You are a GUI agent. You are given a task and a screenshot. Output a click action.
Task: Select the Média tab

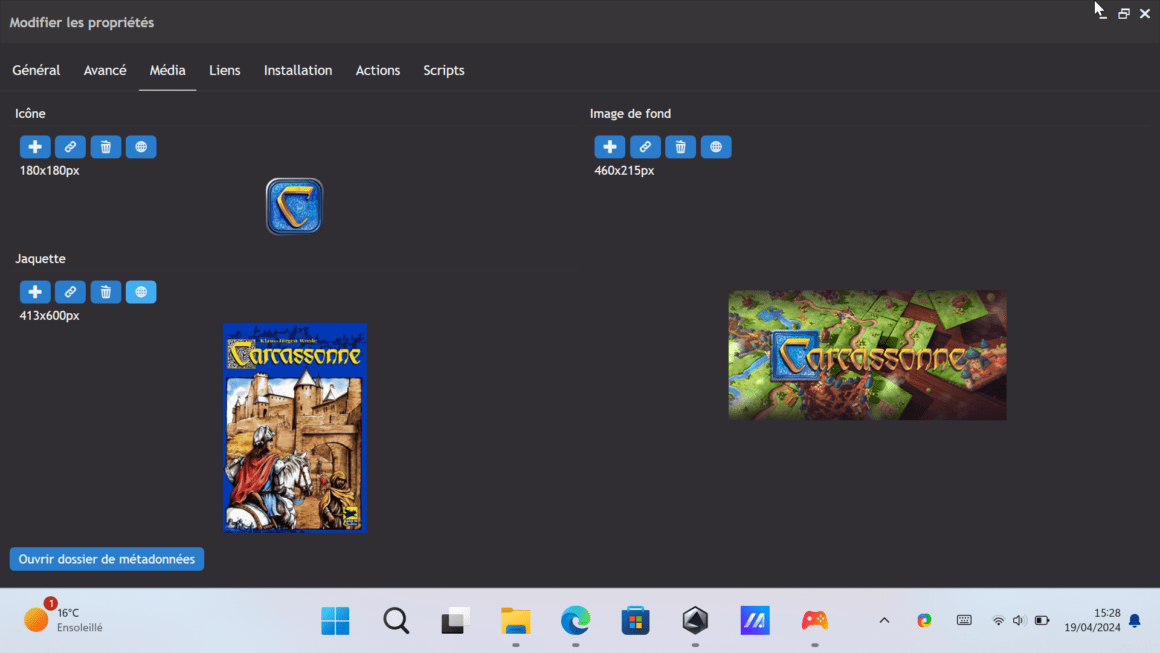[167, 70]
